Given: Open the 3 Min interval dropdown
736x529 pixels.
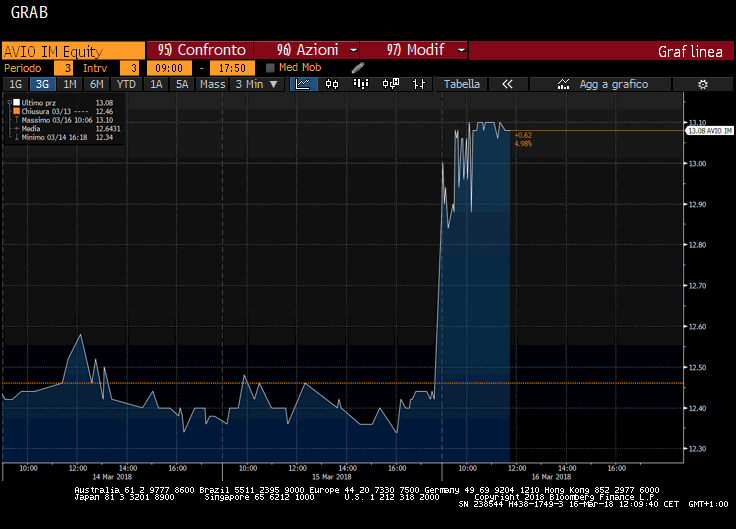Looking at the screenshot, I should click(x=257, y=85).
